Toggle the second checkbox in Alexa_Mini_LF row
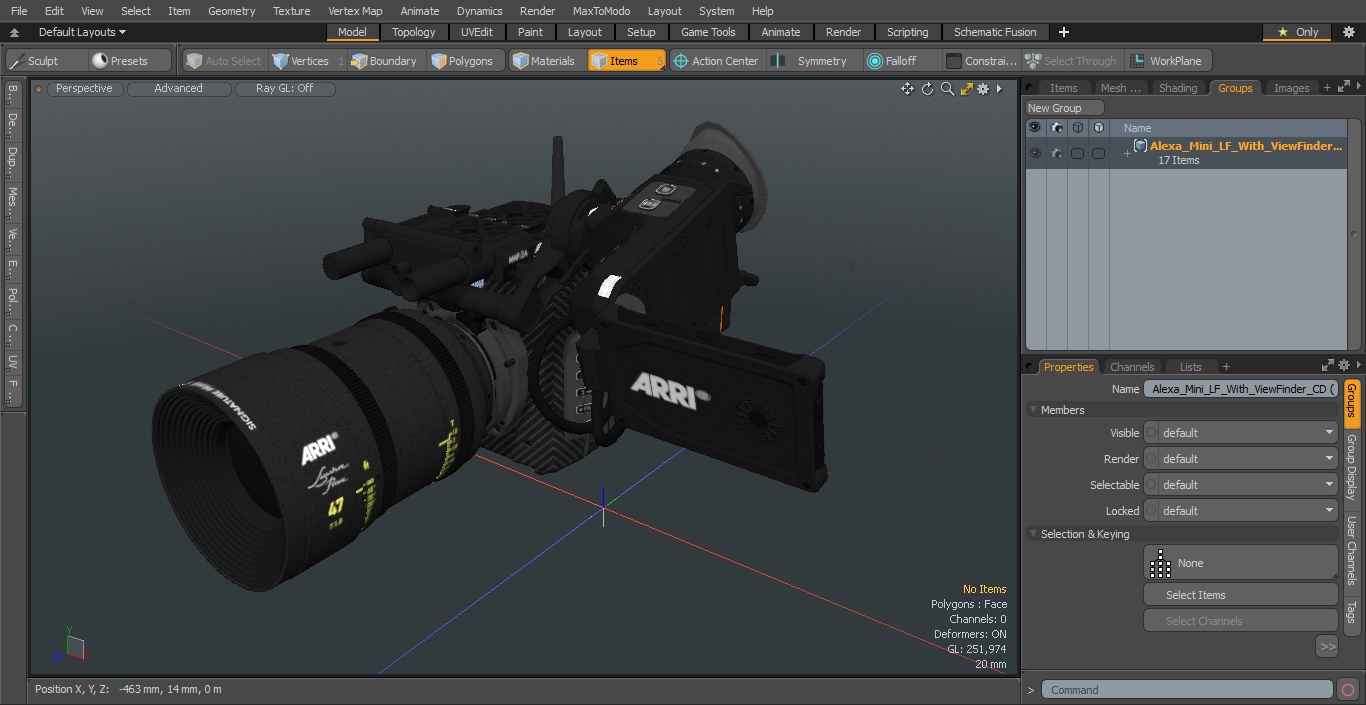Screen dimensions: 1366x705 1098,154
